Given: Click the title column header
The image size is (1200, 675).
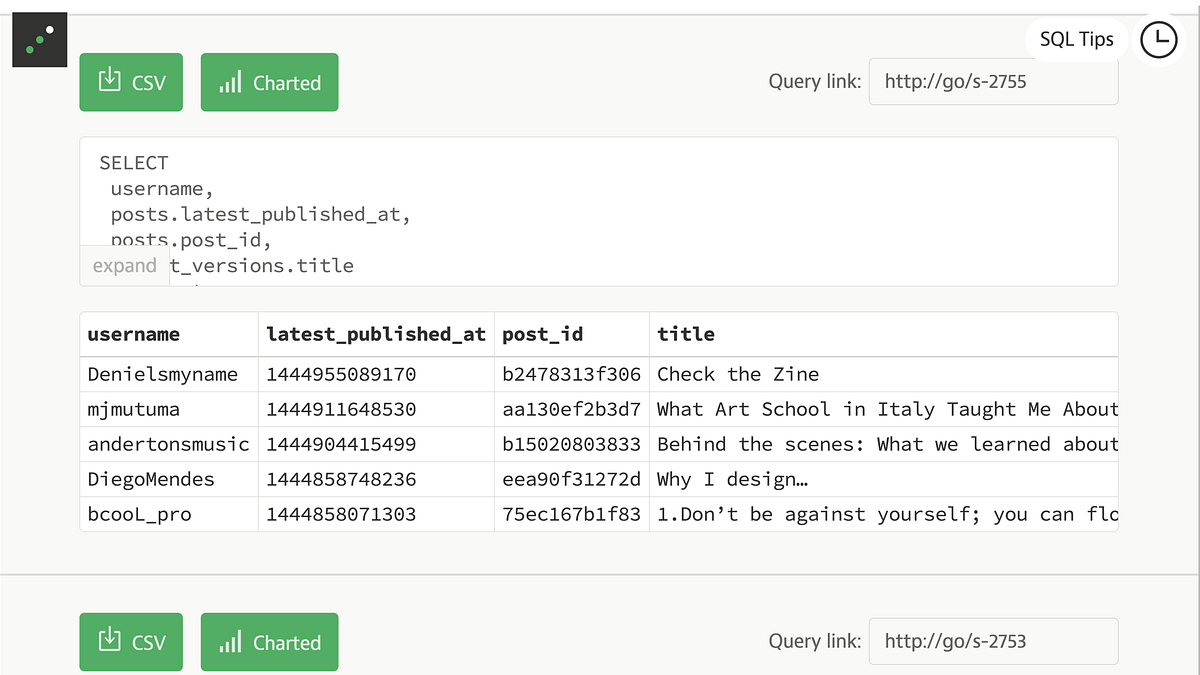Looking at the screenshot, I should (x=686, y=334).
